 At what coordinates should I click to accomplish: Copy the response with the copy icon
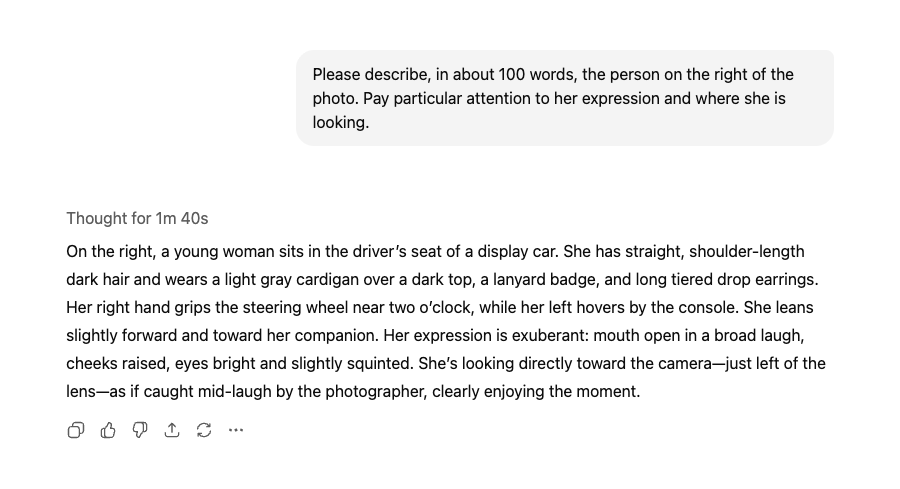point(76,430)
